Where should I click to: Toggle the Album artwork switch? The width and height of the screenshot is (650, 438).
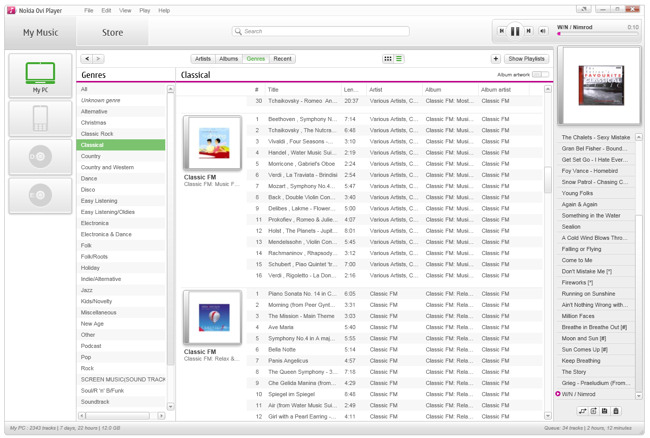(x=540, y=75)
